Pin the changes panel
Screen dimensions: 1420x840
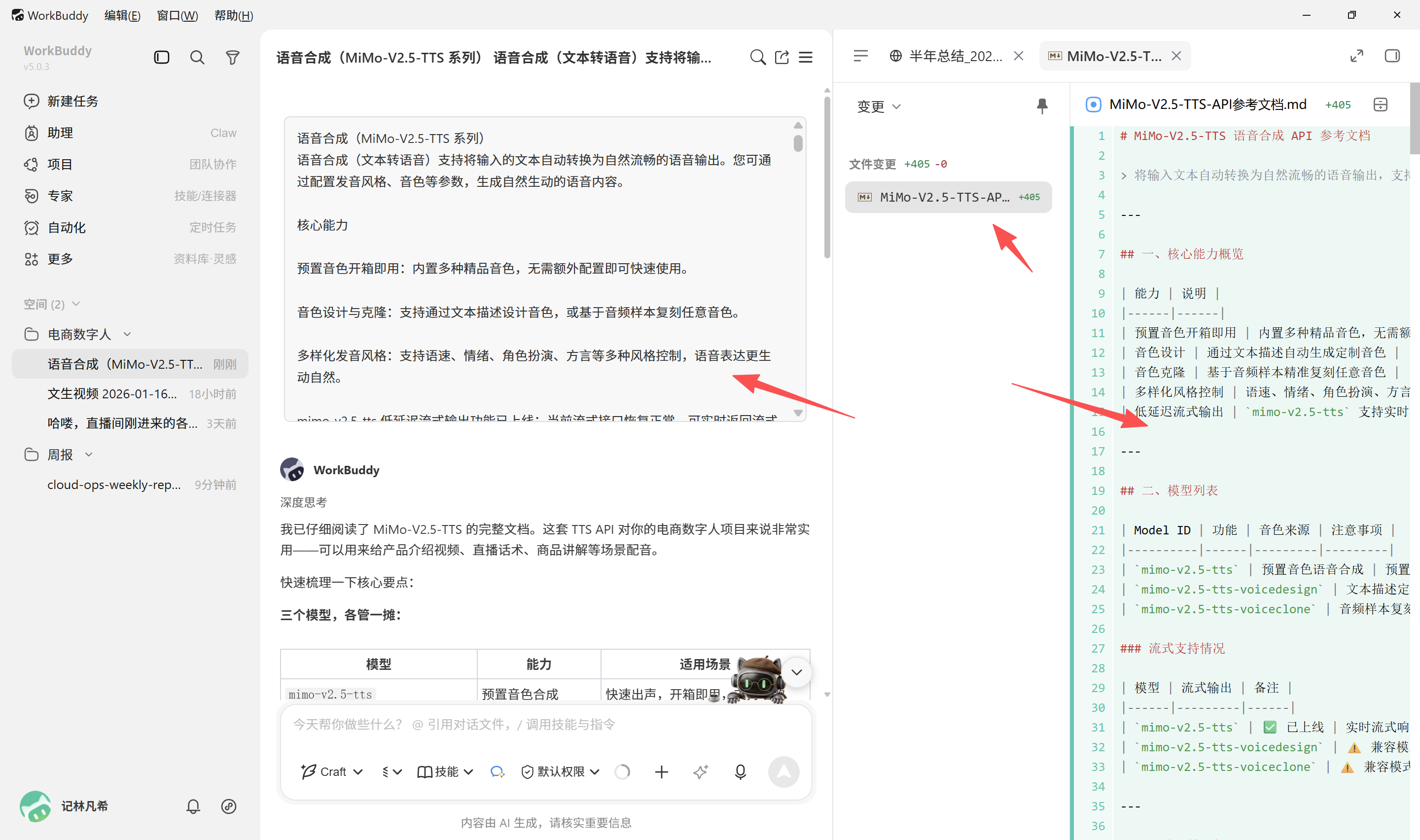(x=1042, y=106)
